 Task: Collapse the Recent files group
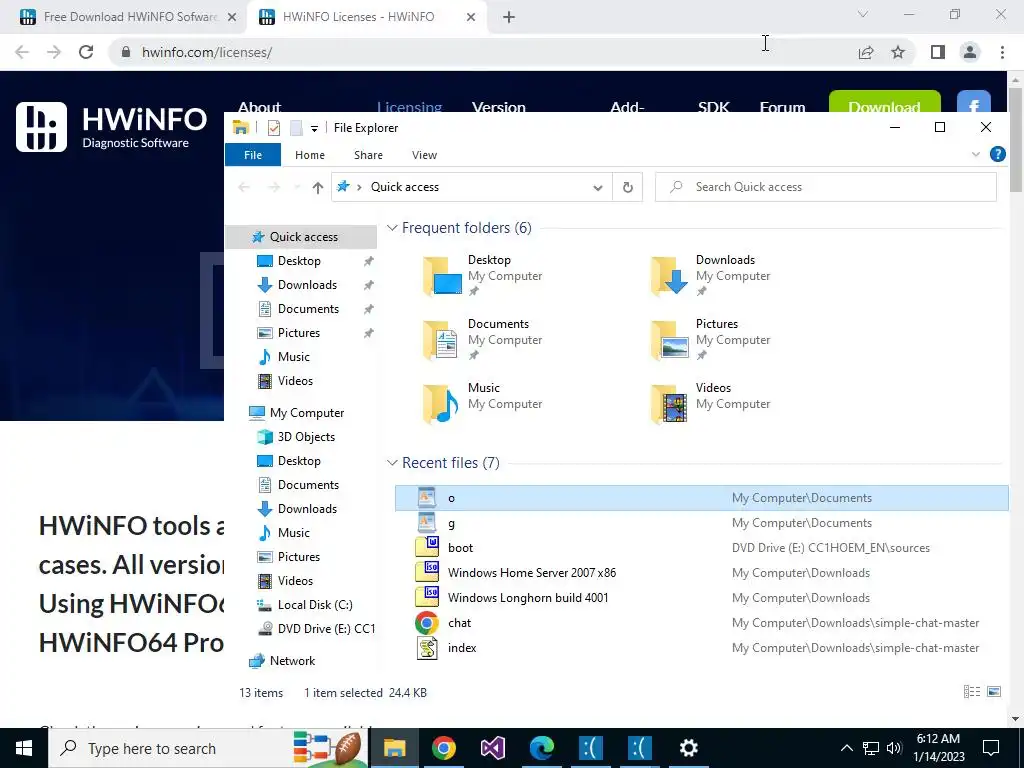tap(392, 463)
